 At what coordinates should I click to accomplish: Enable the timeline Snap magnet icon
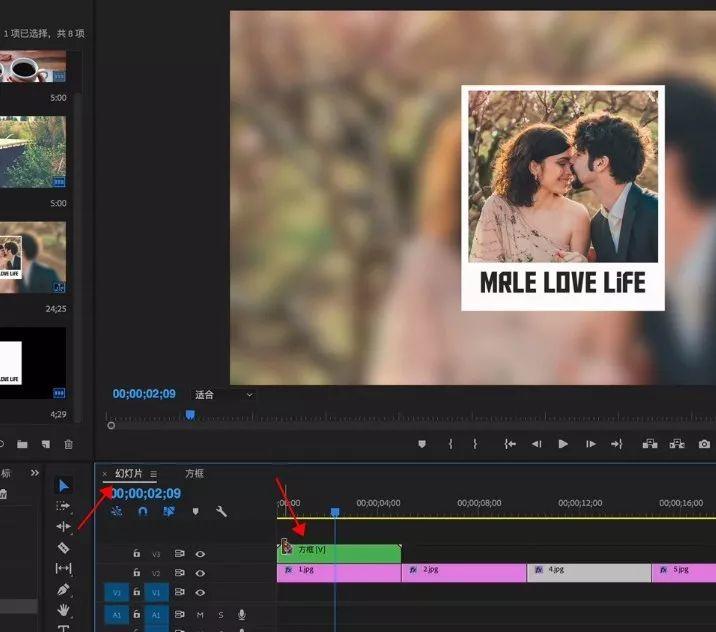(143, 511)
